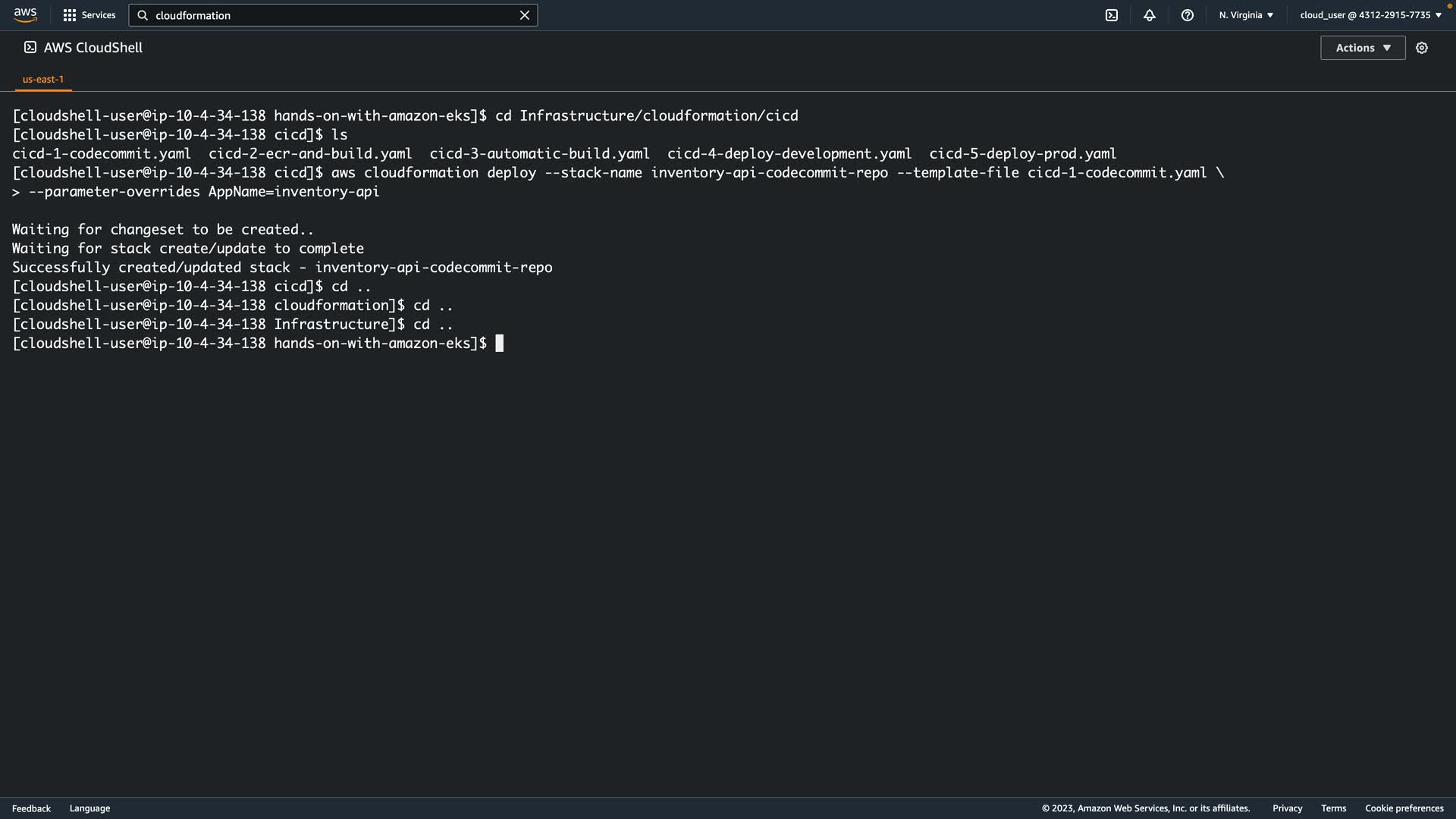Clear the cloudformation search text
The height and width of the screenshot is (819, 1456).
point(524,15)
